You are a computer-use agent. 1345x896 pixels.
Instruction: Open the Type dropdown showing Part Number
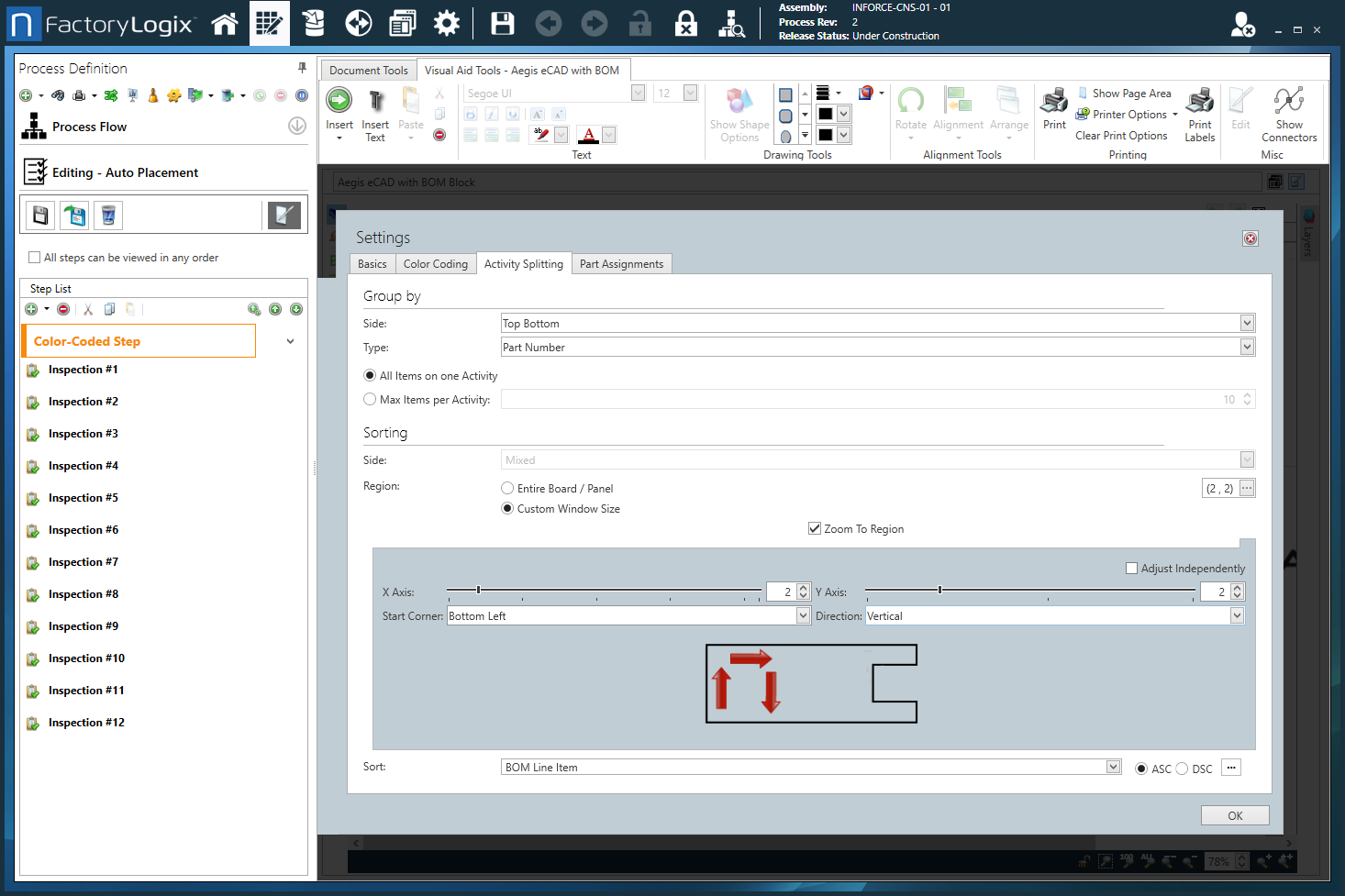pyautogui.click(x=1246, y=347)
